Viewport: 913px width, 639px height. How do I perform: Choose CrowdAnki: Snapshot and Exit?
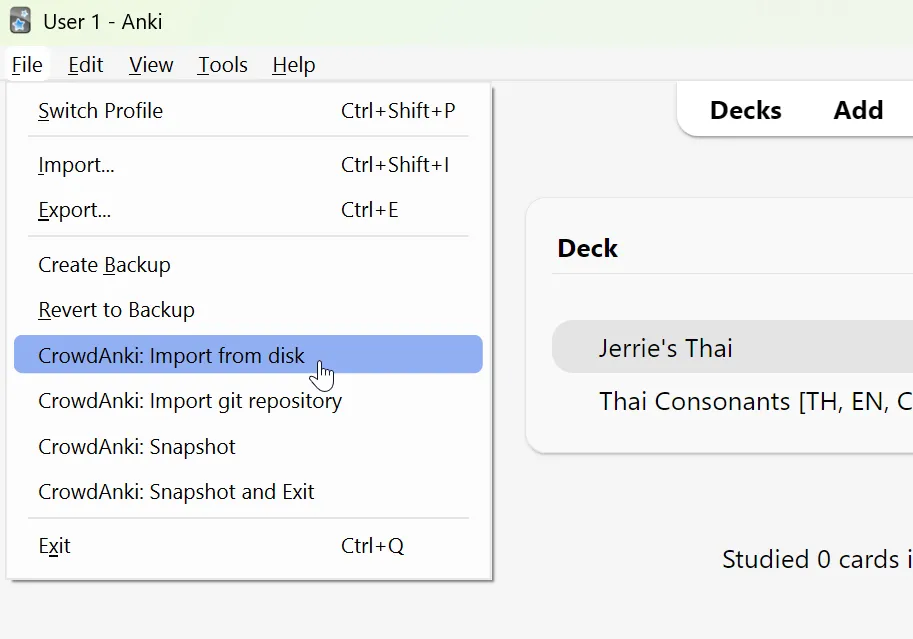[x=176, y=492]
